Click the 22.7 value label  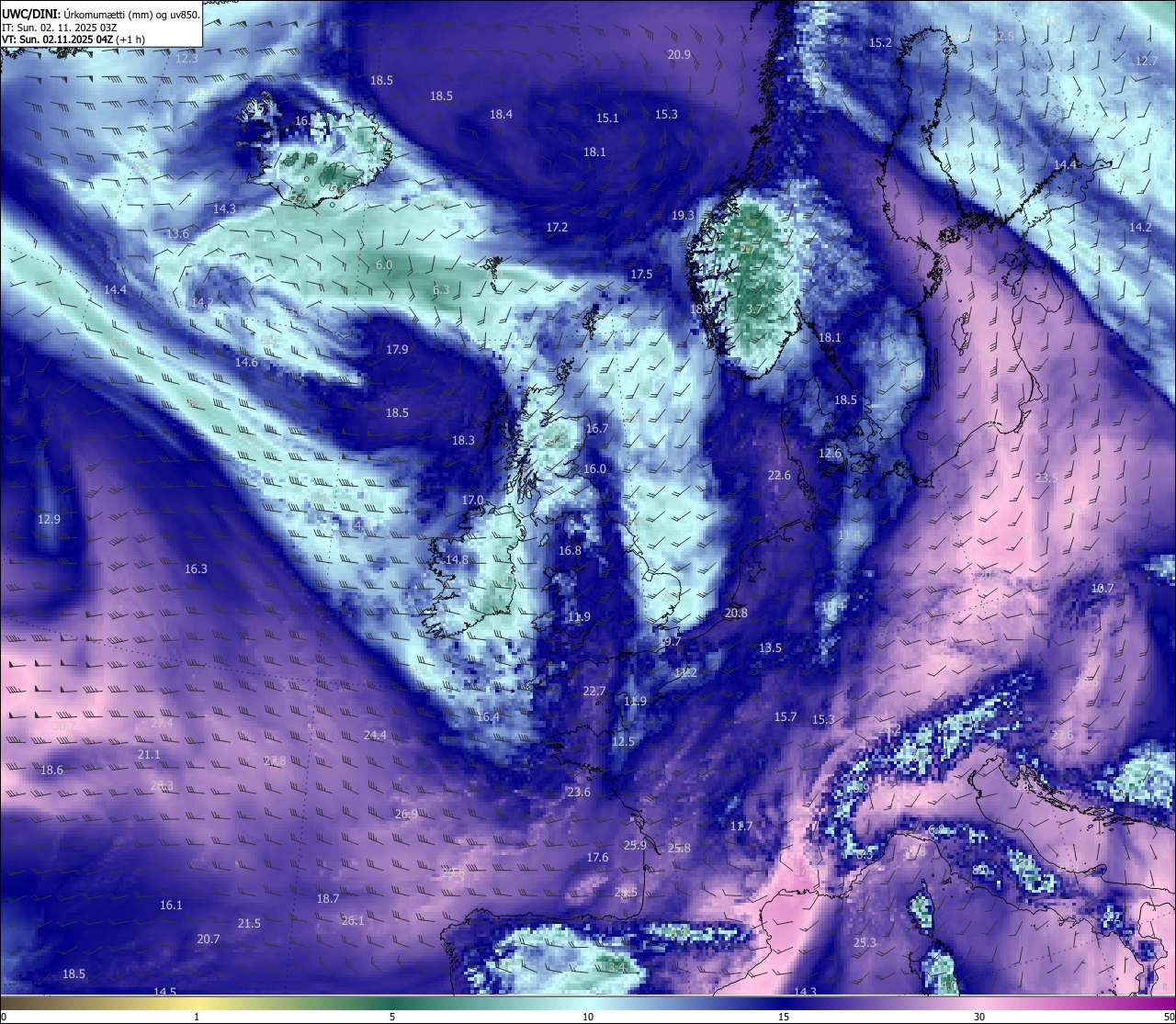tap(594, 692)
